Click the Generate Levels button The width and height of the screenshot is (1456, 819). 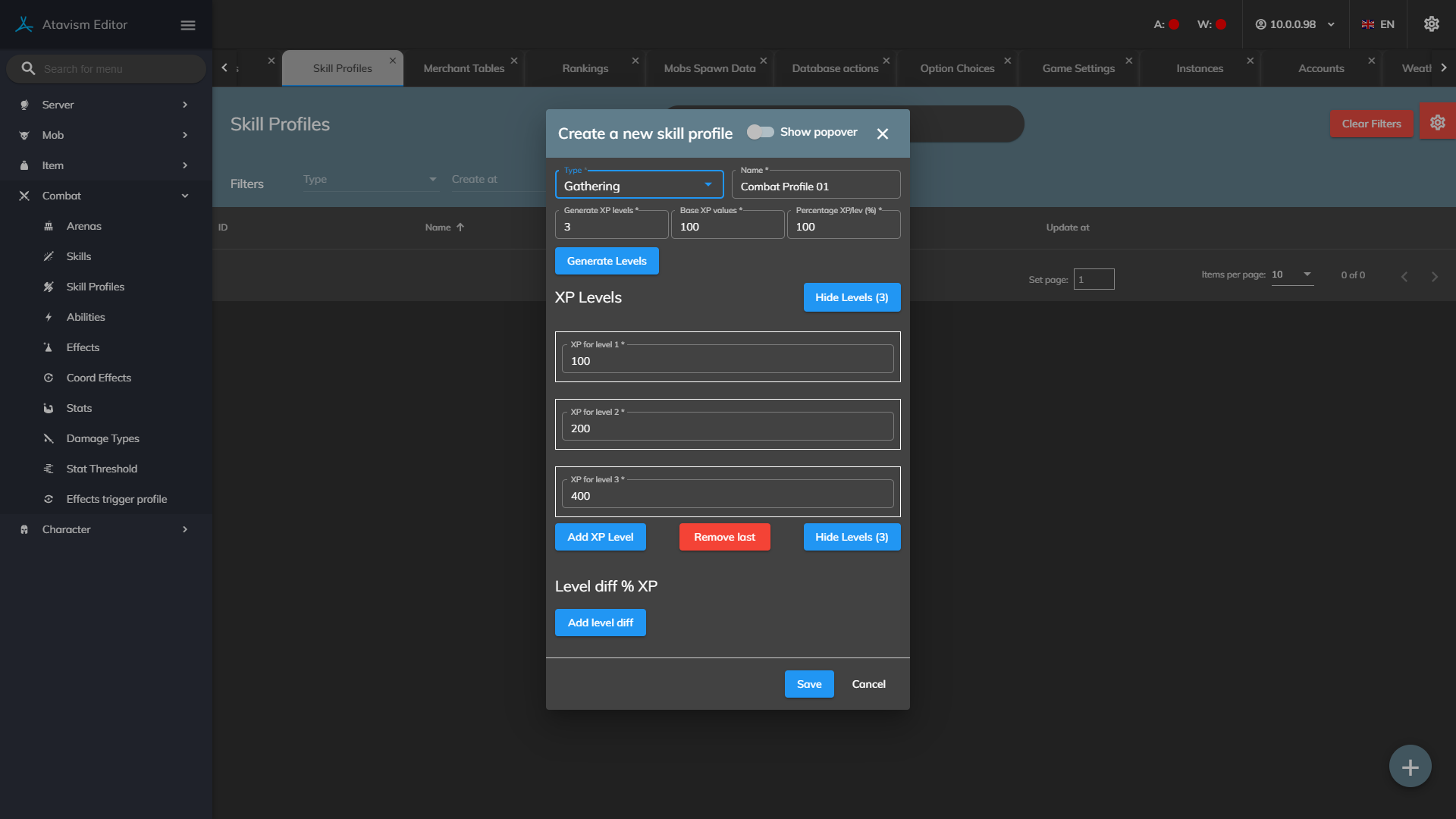coord(606,261)
